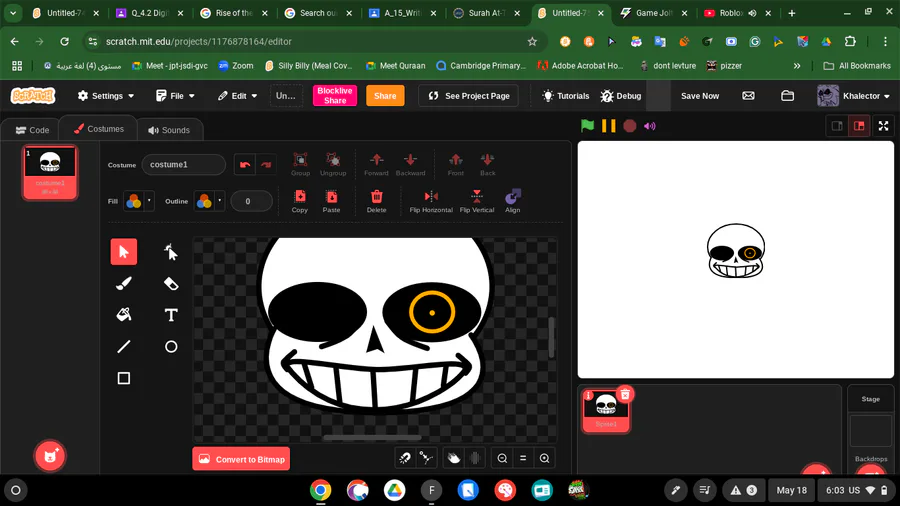
Task: Ungroup the selected shapes
Action: (x=333, y=164)
